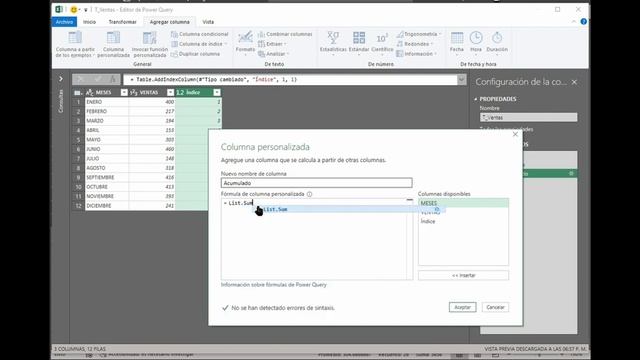Image resolution: width=640 pixels, height=360 pixels.
Task: Select row number 12 header
Action: [x=78, y=206]
